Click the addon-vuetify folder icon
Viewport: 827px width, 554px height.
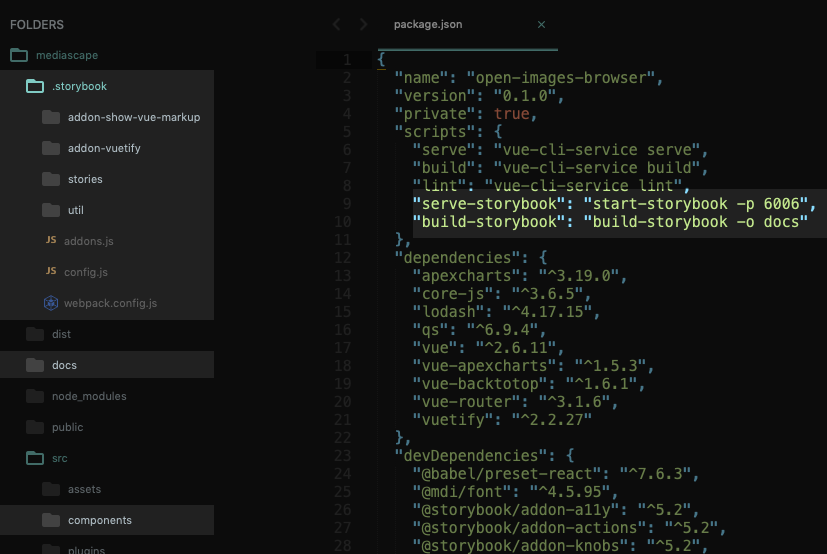click(51, 148)
